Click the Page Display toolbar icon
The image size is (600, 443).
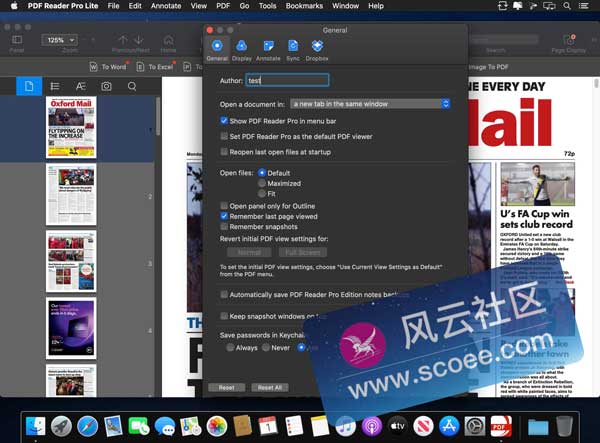569,40
